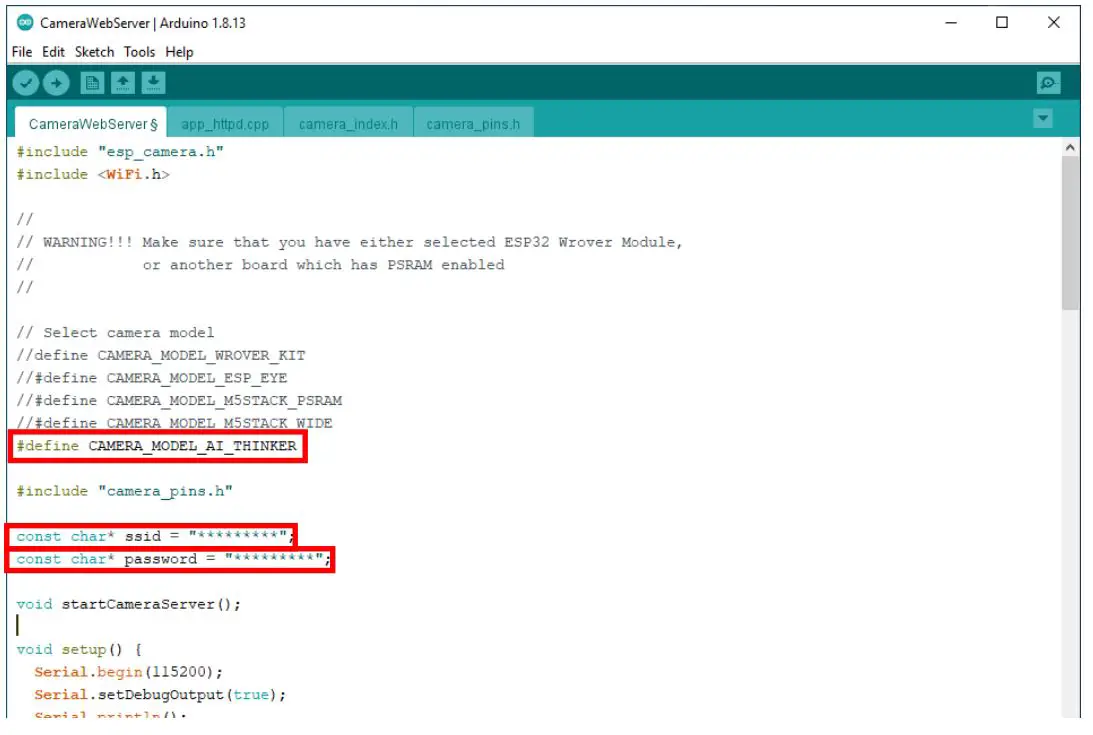
Task: Click the Serial.setDebugOutput(true); line
Action: click(160, 695)
